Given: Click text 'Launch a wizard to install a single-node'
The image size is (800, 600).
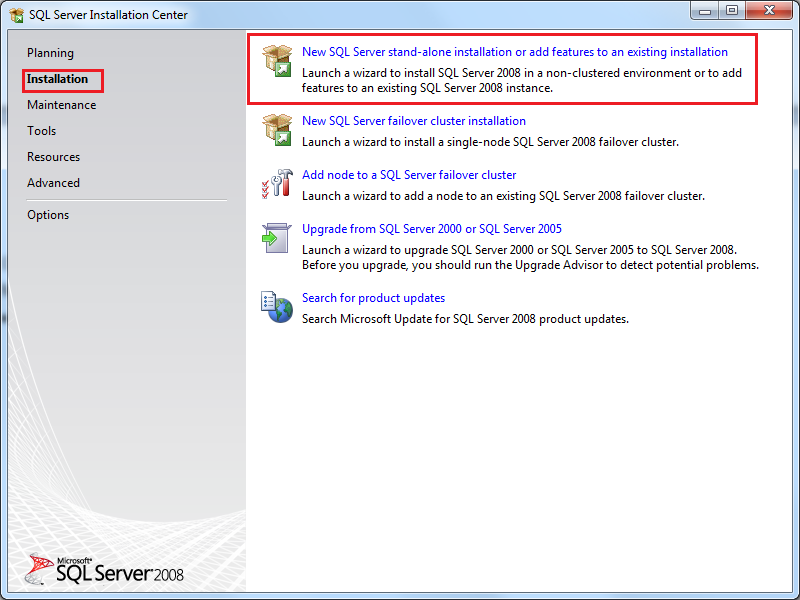Looking at the screenshot, I should point(406,142).
